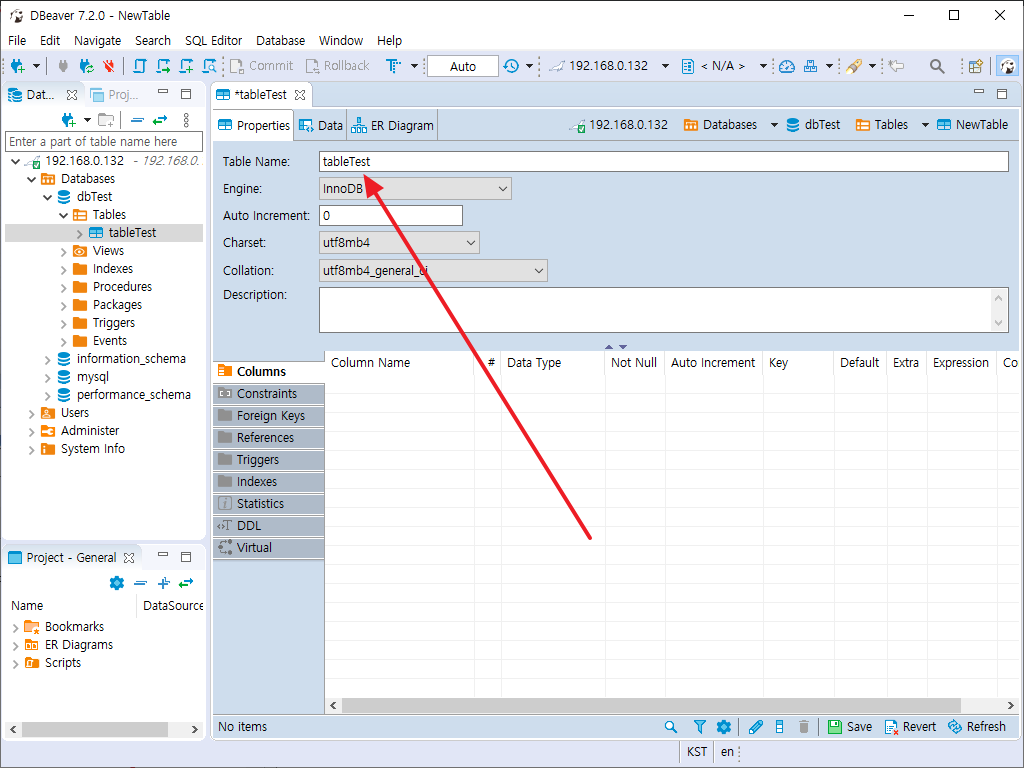
Task: Open the Database Navigator view menu dots
Action: tap(186, 120)
